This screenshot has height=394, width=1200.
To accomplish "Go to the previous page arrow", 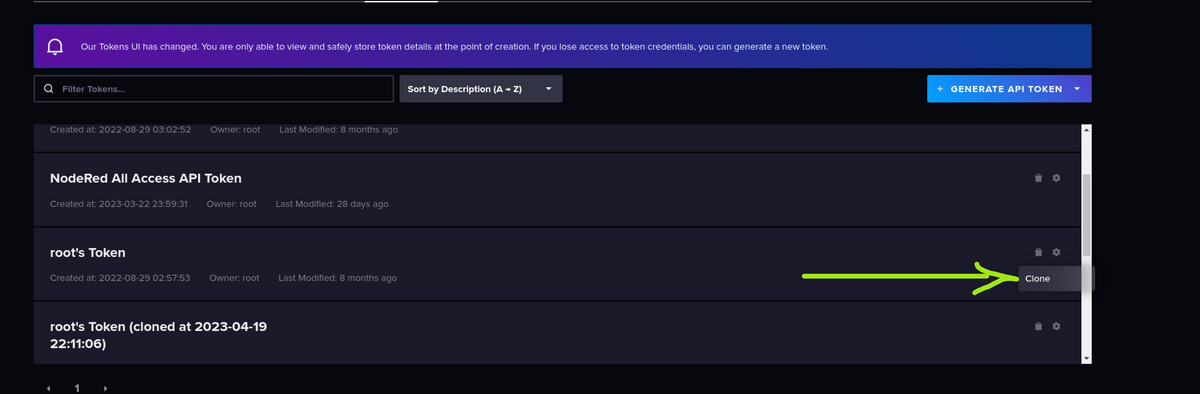I will (48, 387).
